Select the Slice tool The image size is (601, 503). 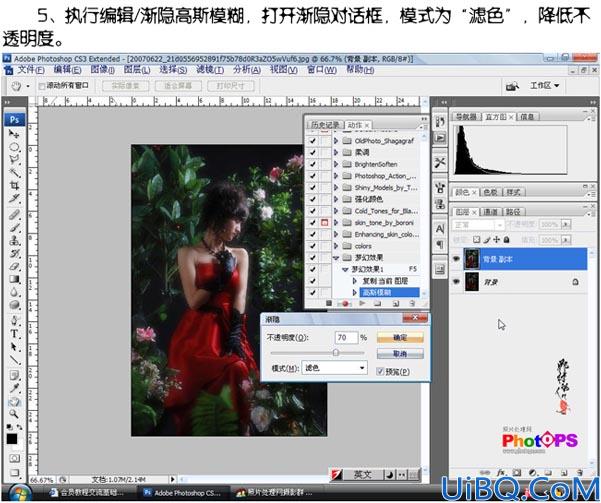coord(14,199)
